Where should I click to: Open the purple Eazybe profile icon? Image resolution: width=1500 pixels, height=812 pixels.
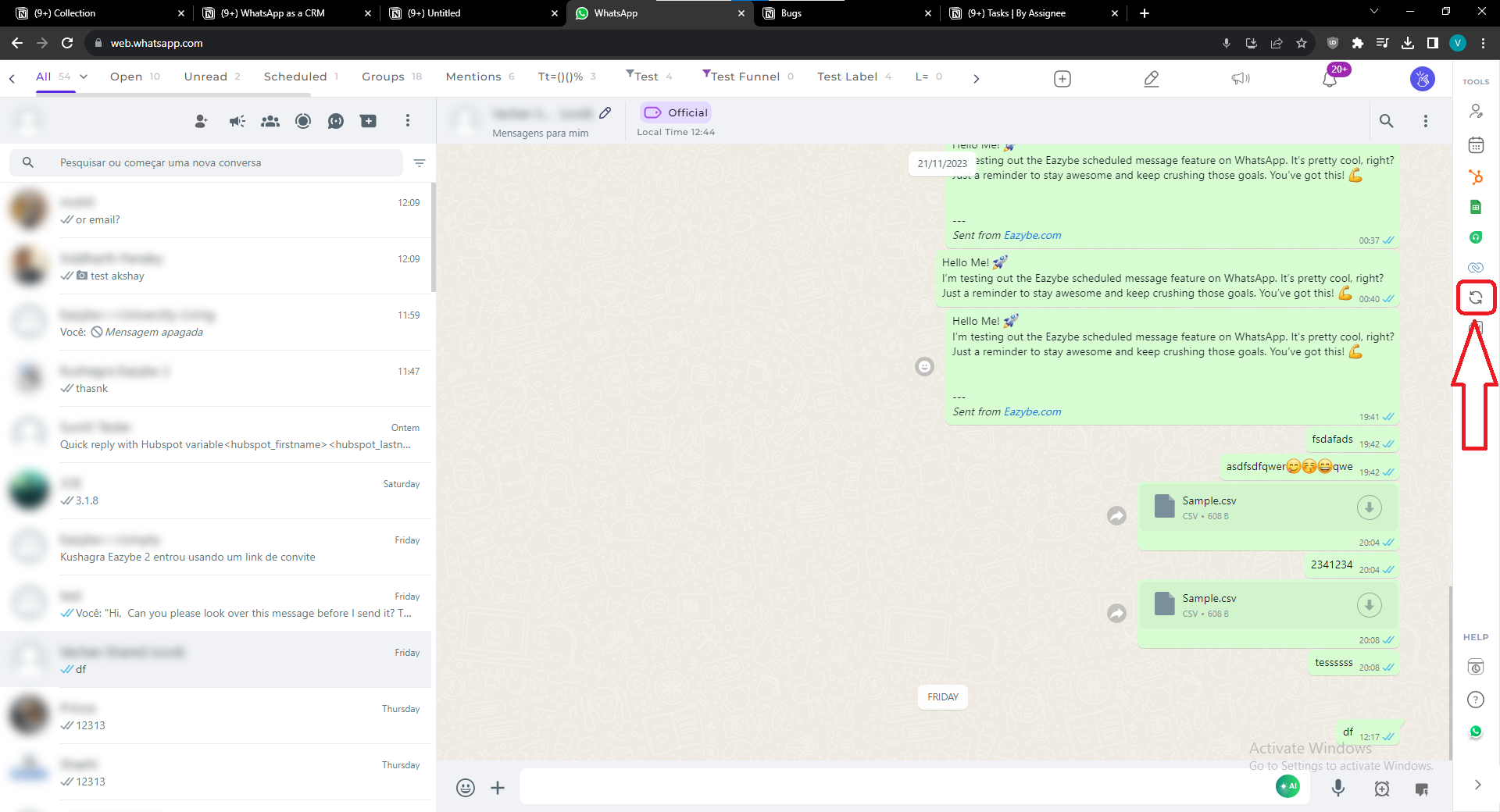(1422, 79)
